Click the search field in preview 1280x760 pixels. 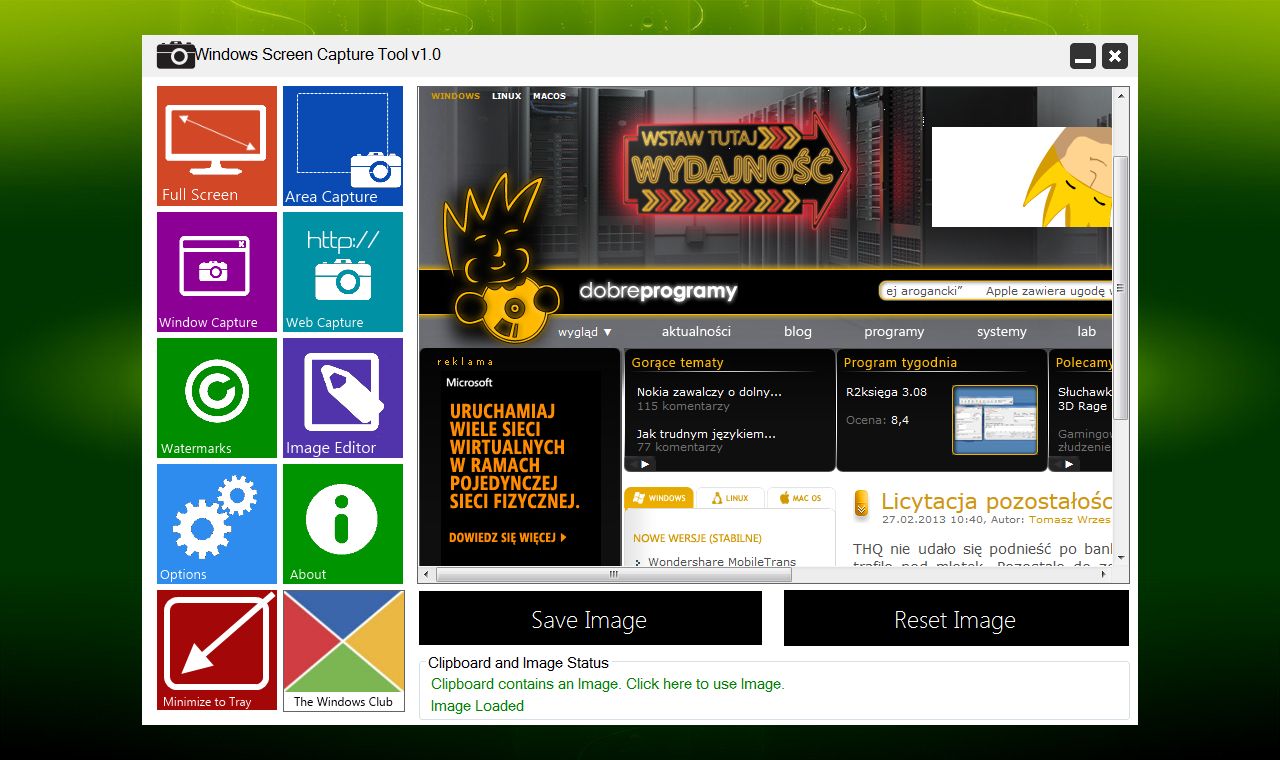(995, 291)
